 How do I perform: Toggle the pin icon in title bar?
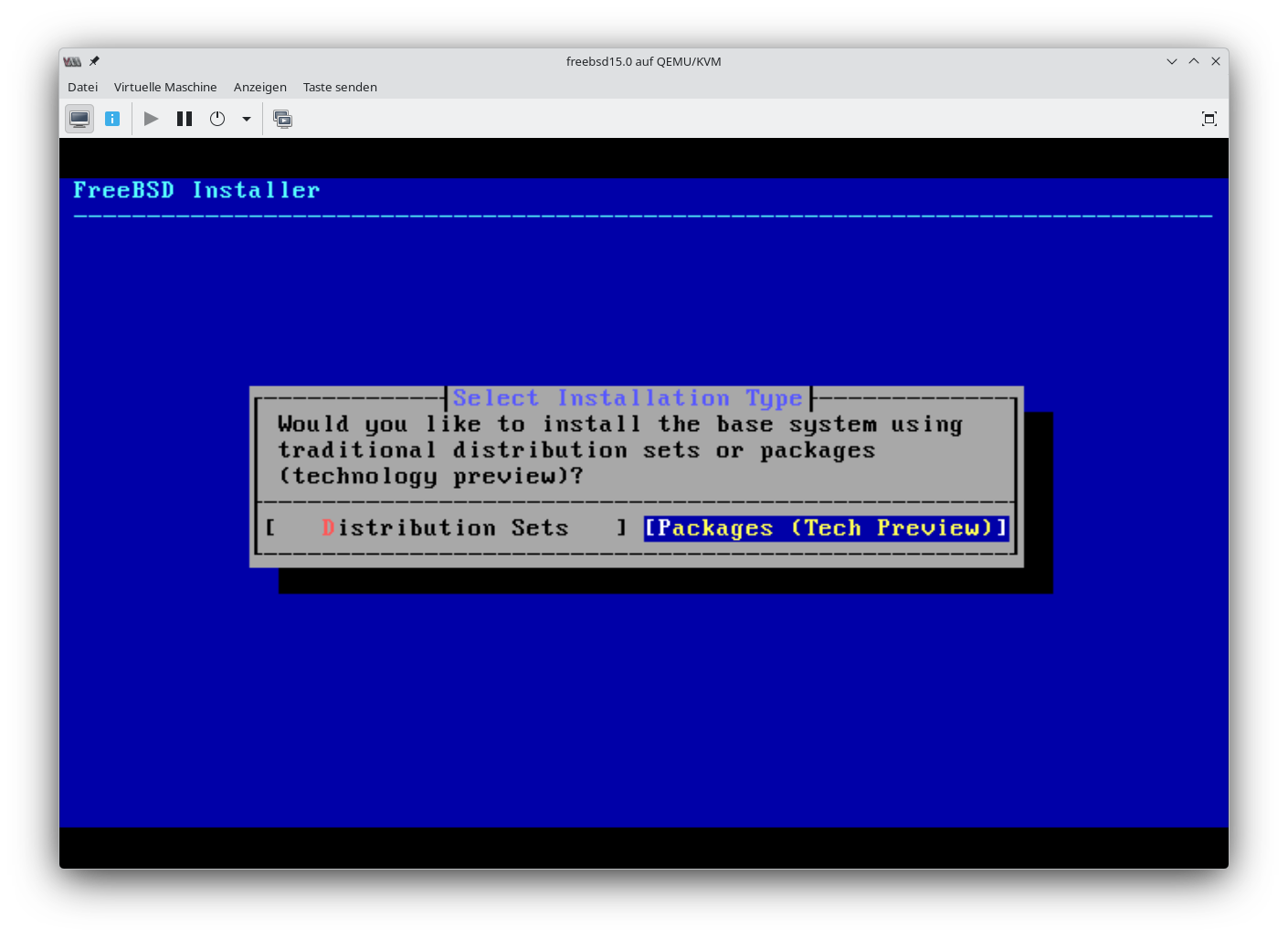click(94, 61)
